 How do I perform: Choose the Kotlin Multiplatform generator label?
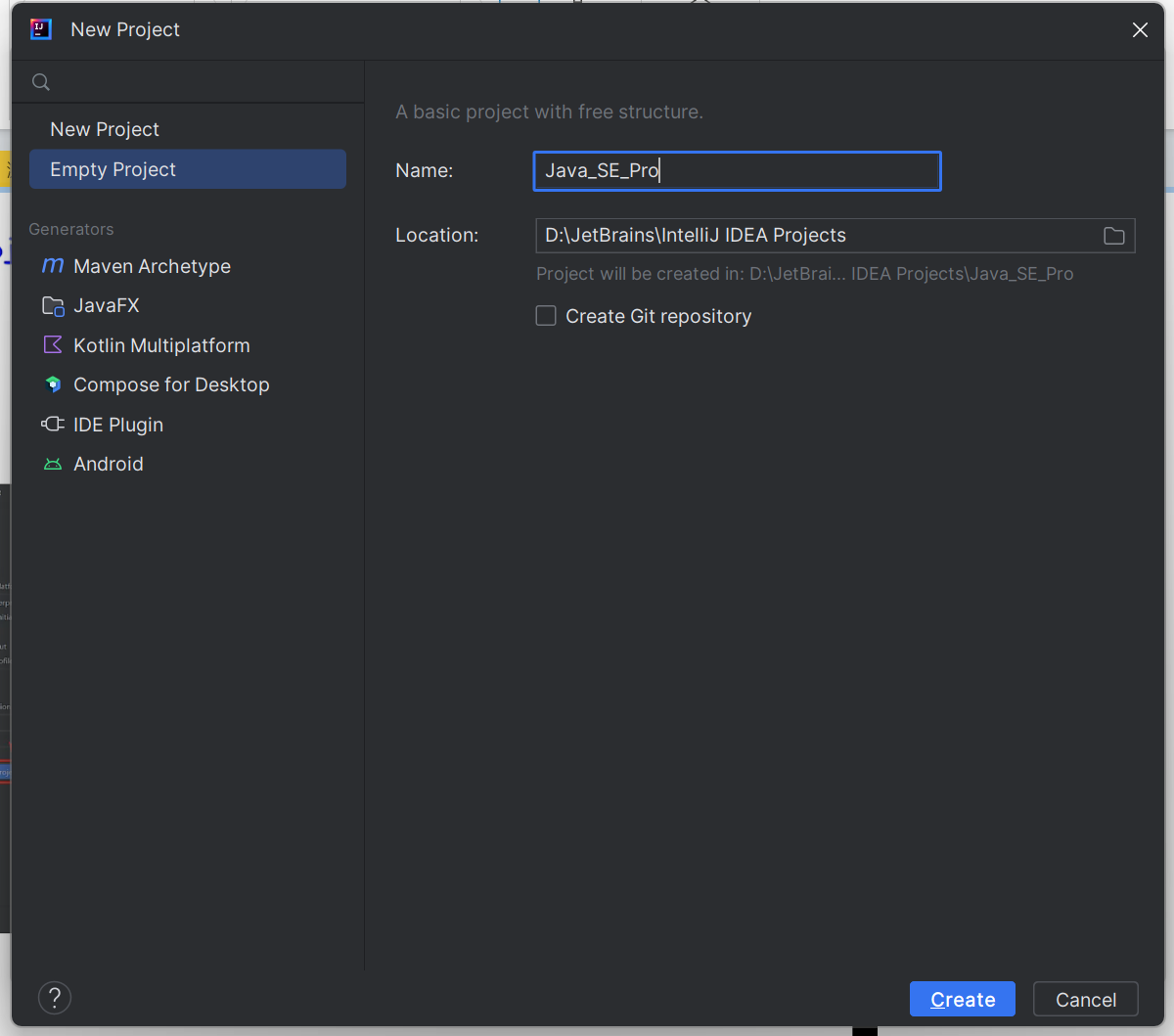pos(161,345)
